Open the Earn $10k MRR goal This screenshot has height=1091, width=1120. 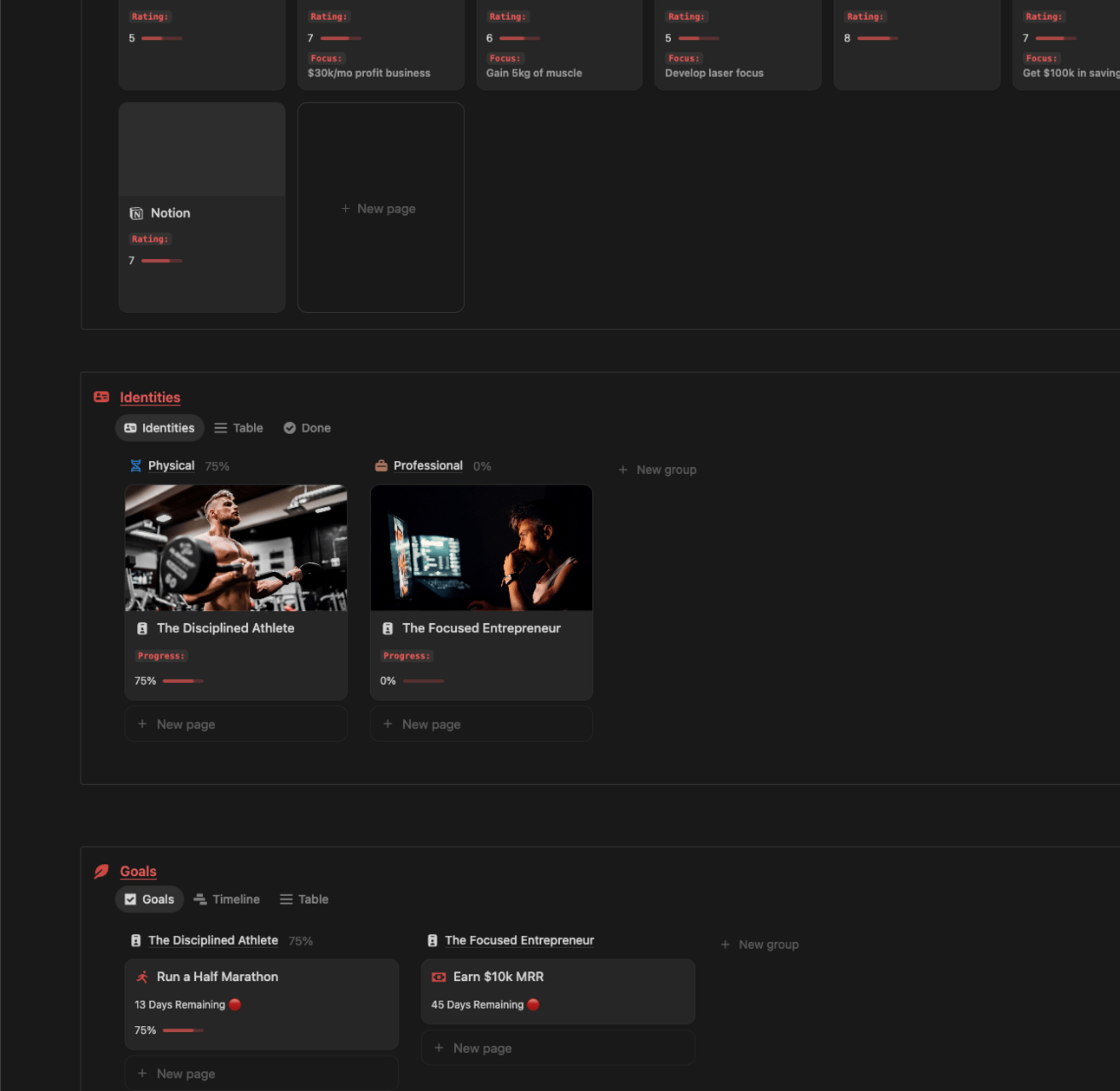tap(557, 991)
